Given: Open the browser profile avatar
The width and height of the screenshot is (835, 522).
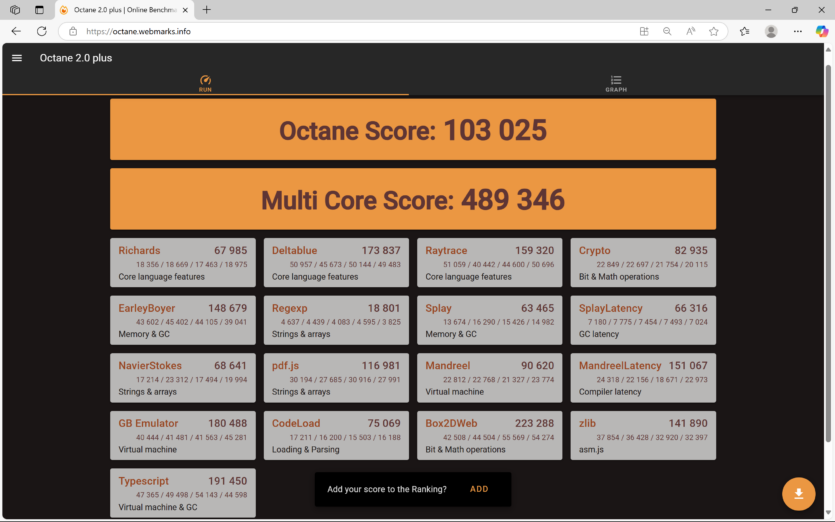Looking at the screenshot, I should coord(771,31).
